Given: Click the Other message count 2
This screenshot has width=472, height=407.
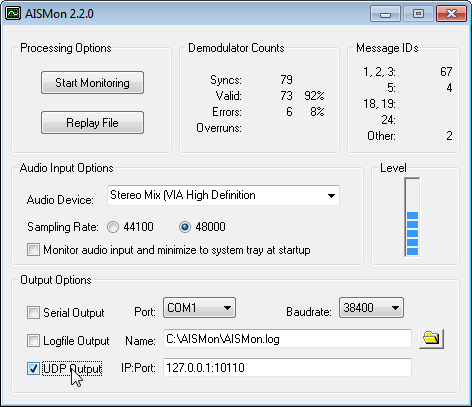Looking at the screenshot, I should (x=449, y=136).
